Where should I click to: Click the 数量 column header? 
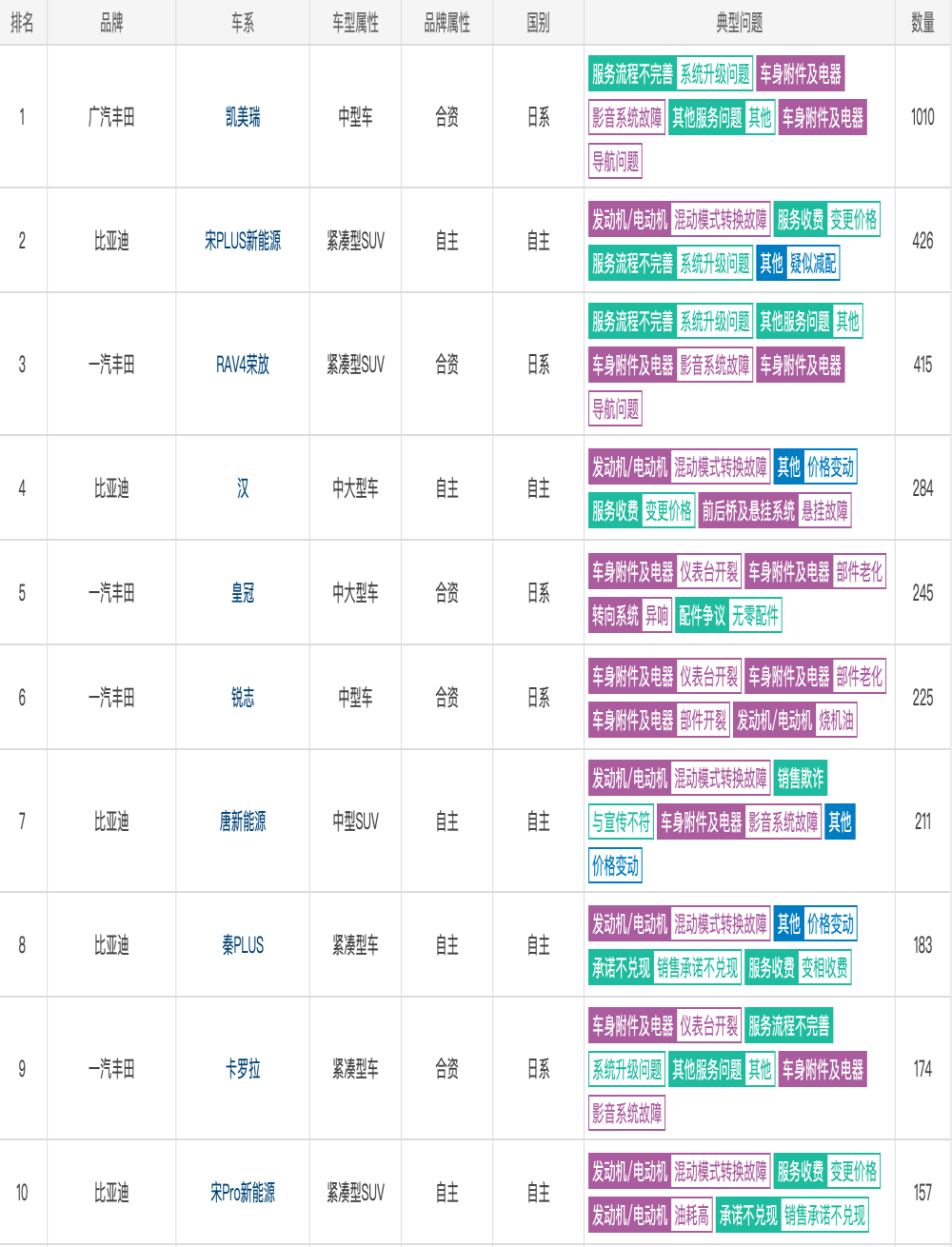922,23
